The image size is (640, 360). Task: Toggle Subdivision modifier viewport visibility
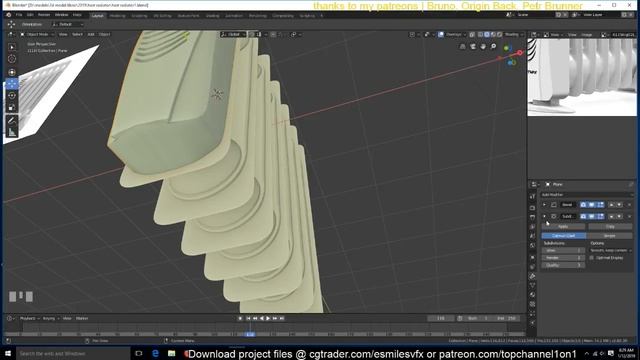point(591,216)
